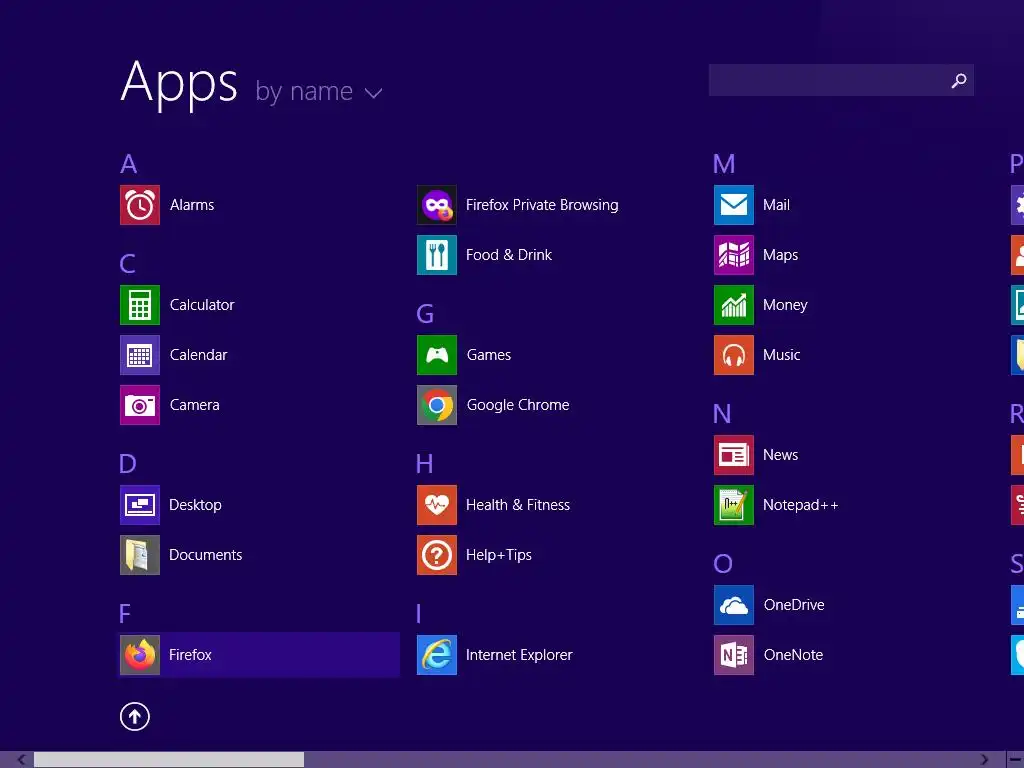1024x768 pixels.
Task: Open the 'by name' sort dropdown
Action: (x=318, y=91)
